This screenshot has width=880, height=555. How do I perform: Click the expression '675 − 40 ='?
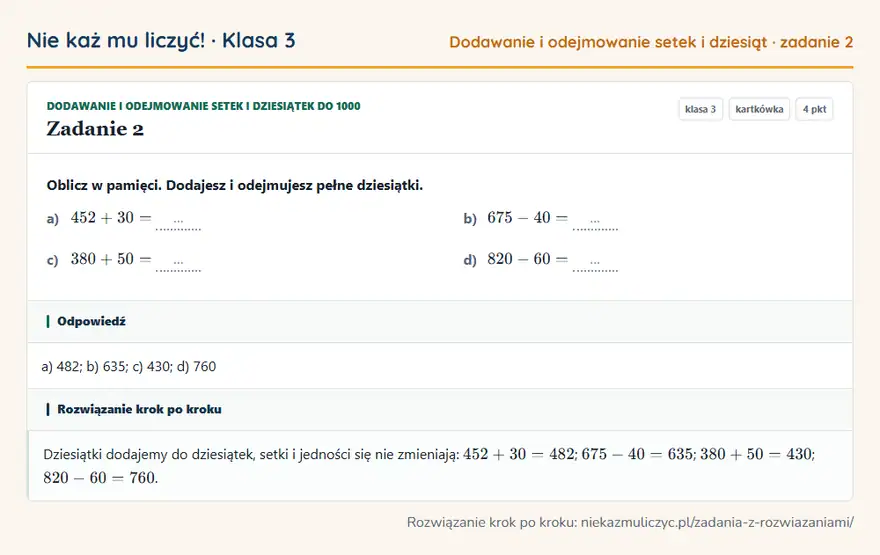click(x=528, y=218)
